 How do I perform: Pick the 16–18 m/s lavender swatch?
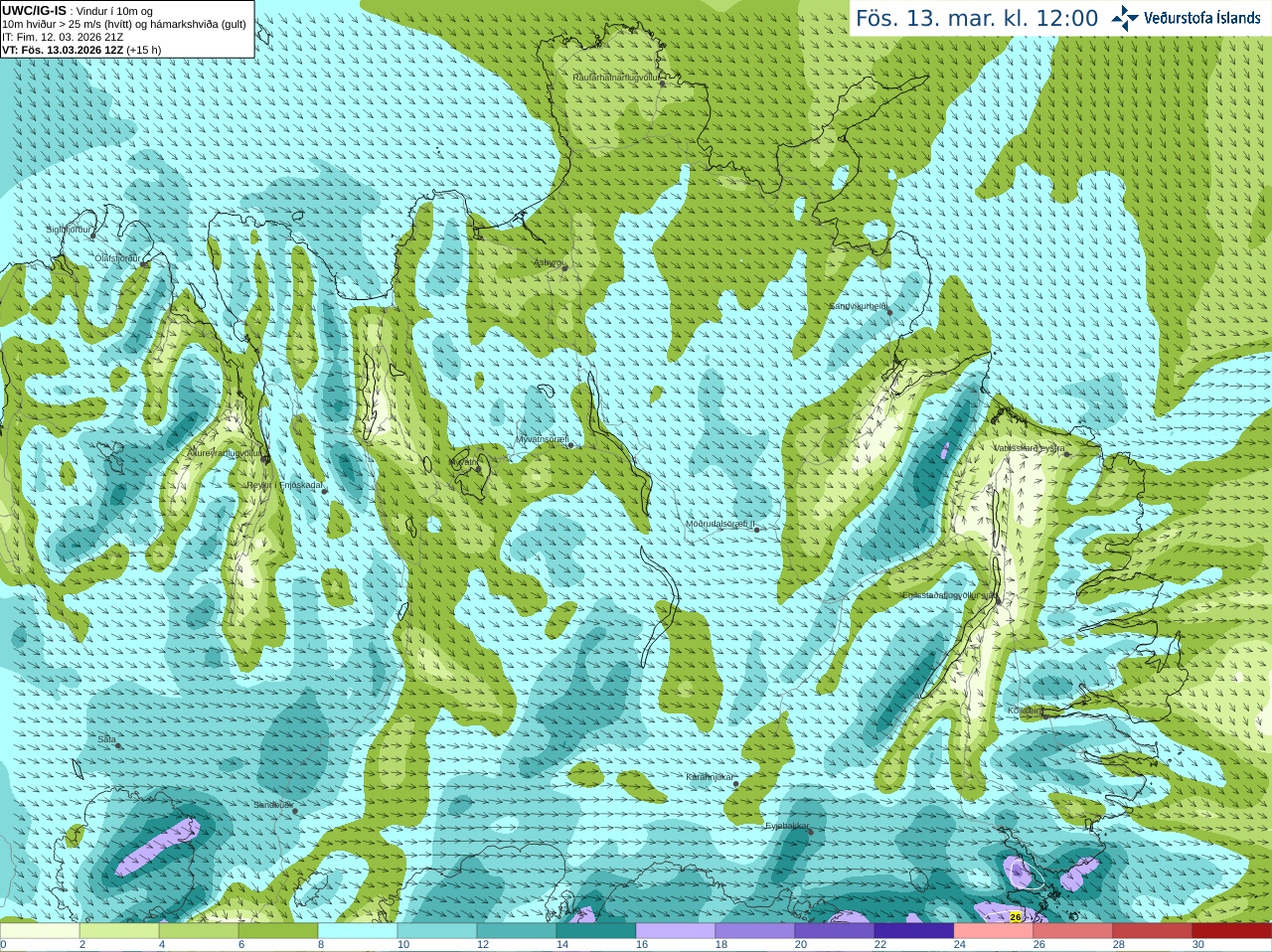[676, 931]
